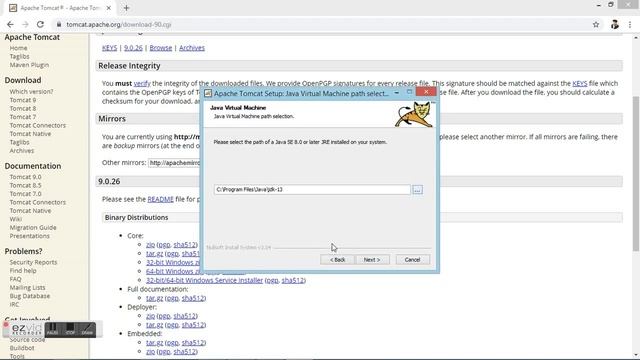Open Core zip sha512 link
Viewport: 640px width, 360px height.
184,244
